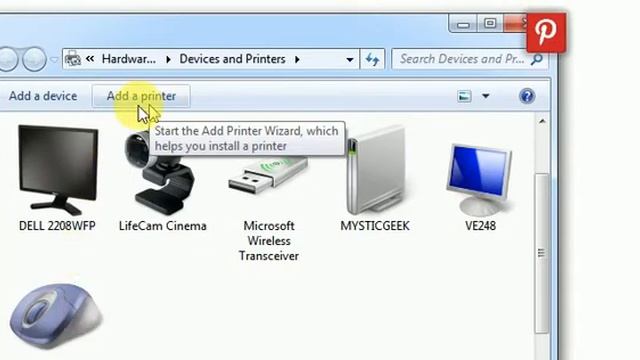Viewport: 640px width, 360px height.
Task: Expand arrow after Hardwar... breadcrumb
Action: 168,60
